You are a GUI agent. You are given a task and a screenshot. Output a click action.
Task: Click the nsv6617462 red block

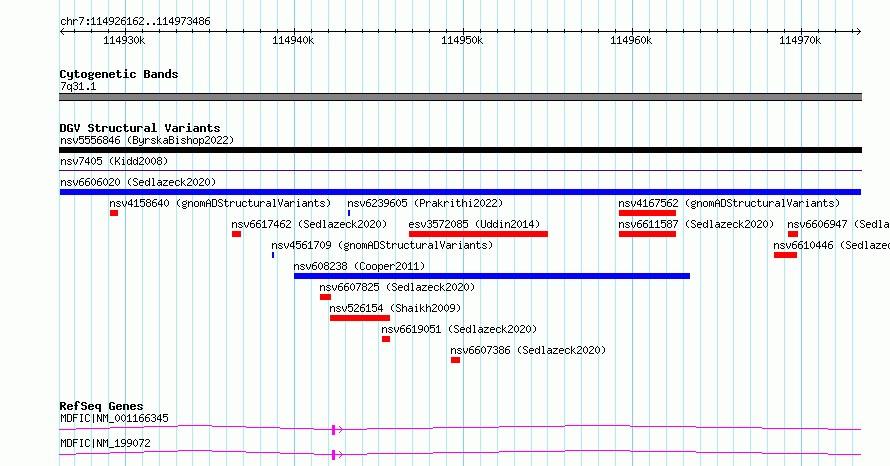pyautogui.click(x=237, y=234)
